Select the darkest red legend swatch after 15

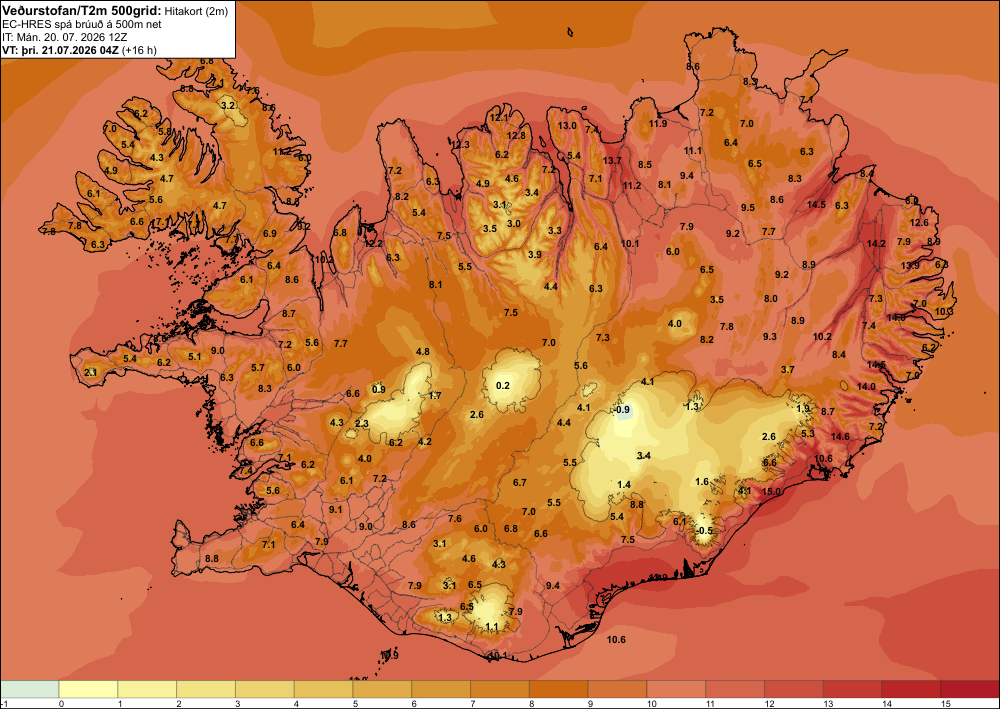click(970, 689)
